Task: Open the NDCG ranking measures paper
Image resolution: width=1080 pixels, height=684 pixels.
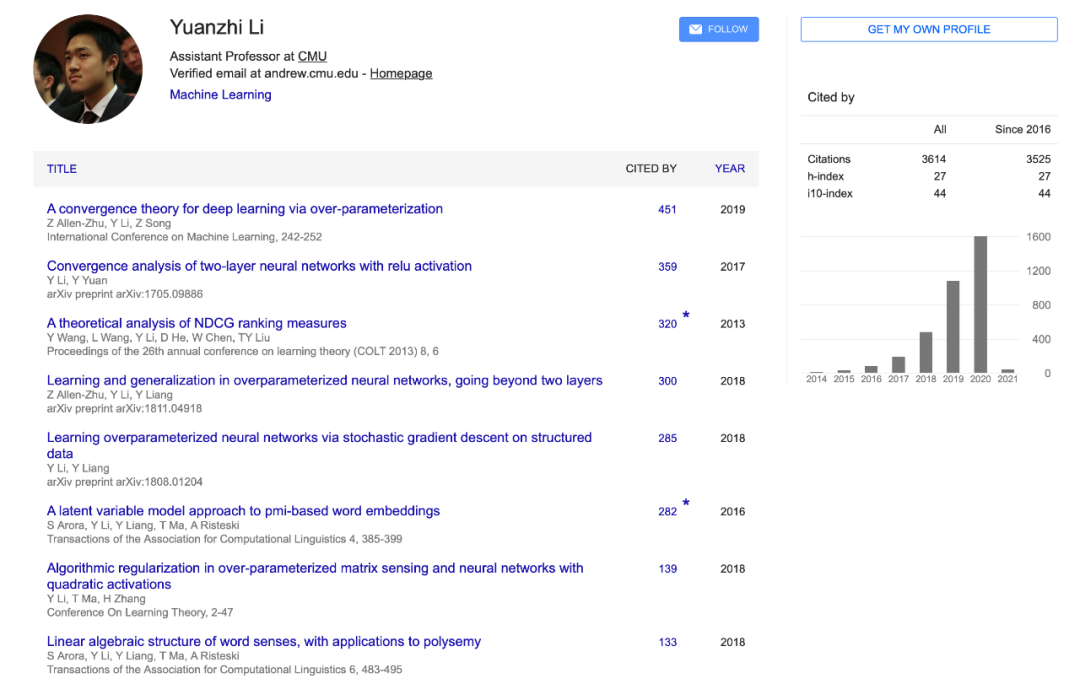Action: [x=196, y=323]
